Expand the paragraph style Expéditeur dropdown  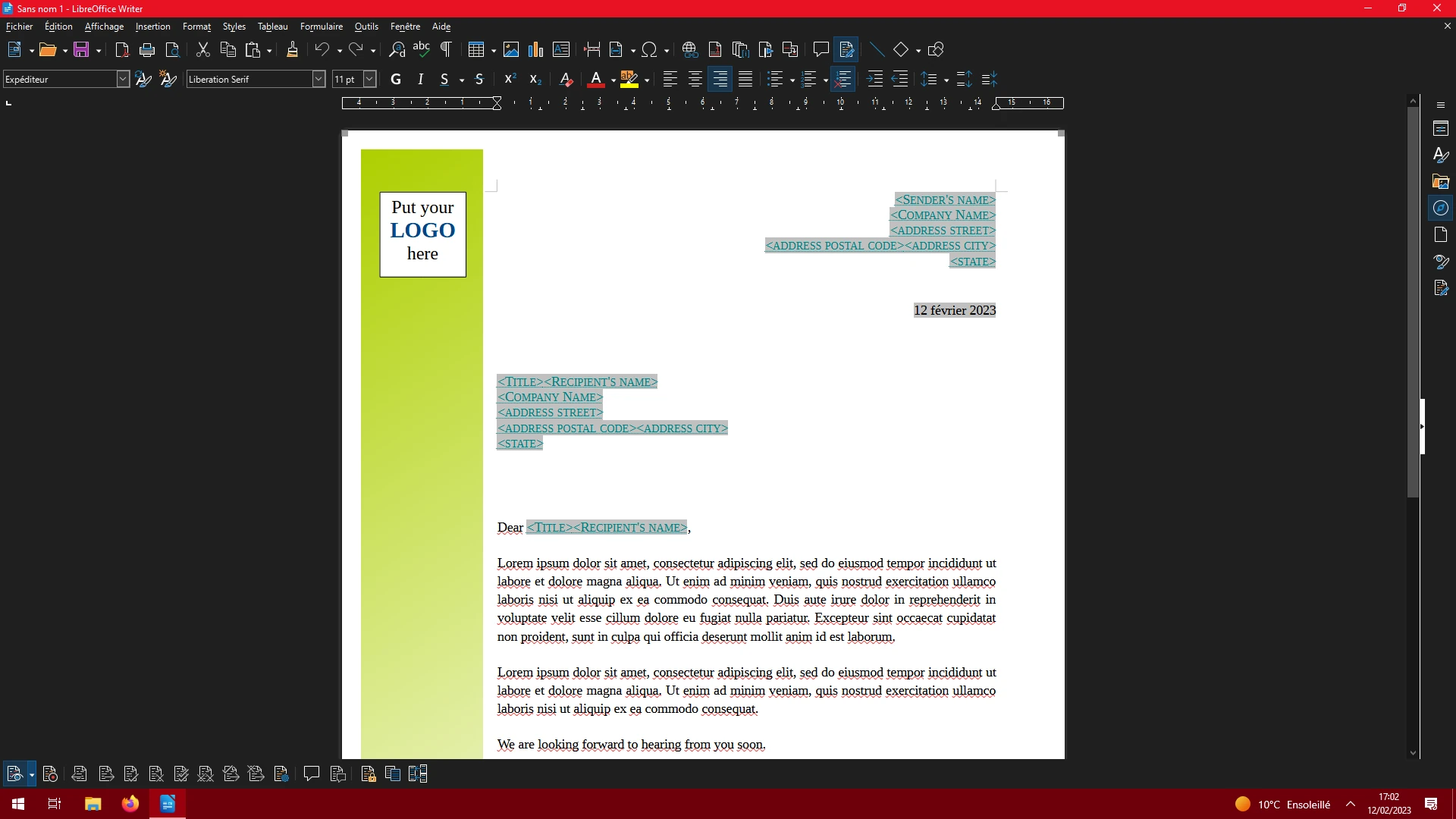point(123,79)
